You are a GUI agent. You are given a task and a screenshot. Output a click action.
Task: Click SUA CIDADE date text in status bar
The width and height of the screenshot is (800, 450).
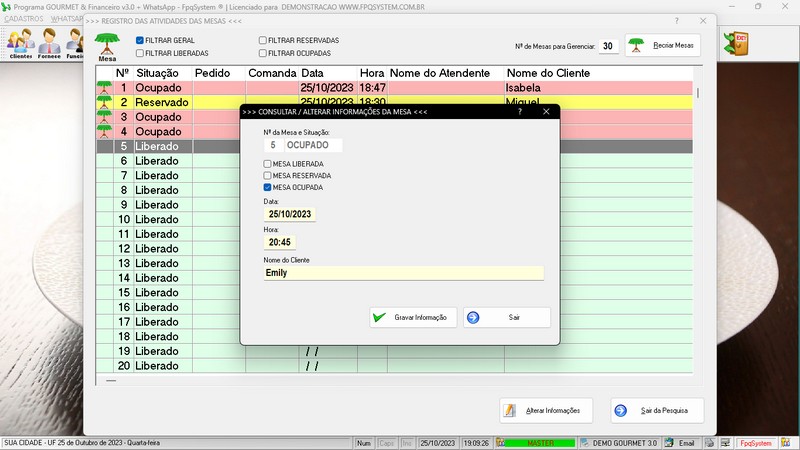[82, 443]
